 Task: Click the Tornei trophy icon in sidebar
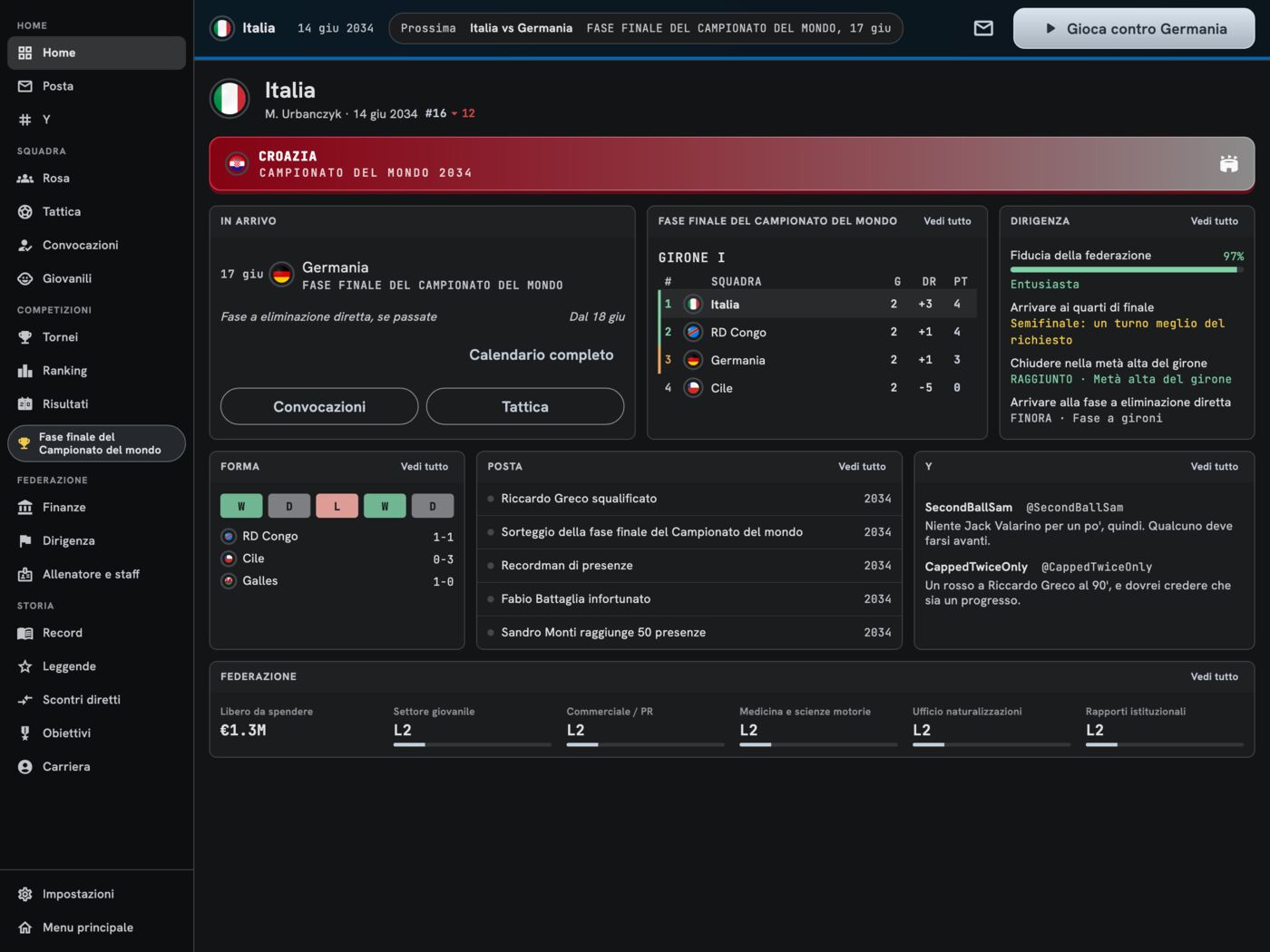(x=25, y=337)
